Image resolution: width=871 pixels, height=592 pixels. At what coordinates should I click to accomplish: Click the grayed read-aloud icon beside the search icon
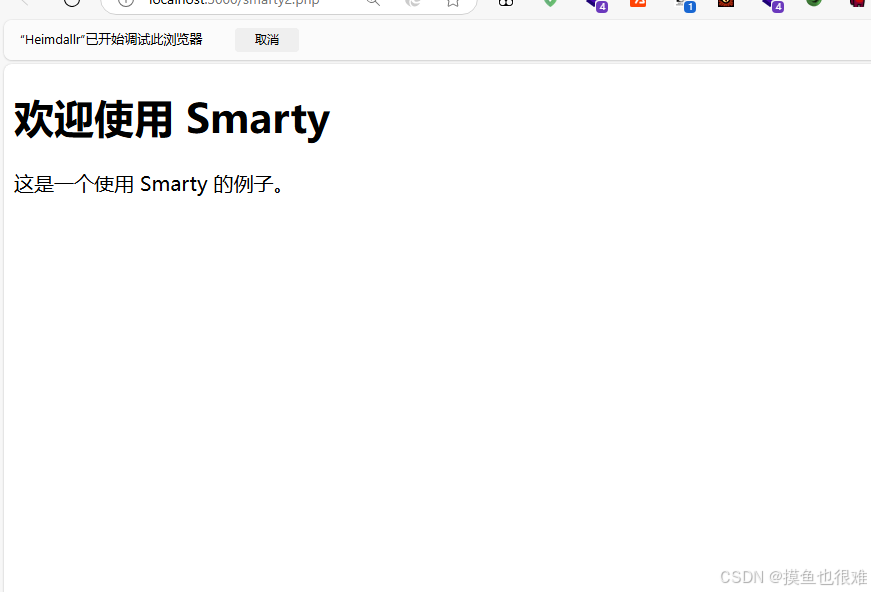coord(412,3)
